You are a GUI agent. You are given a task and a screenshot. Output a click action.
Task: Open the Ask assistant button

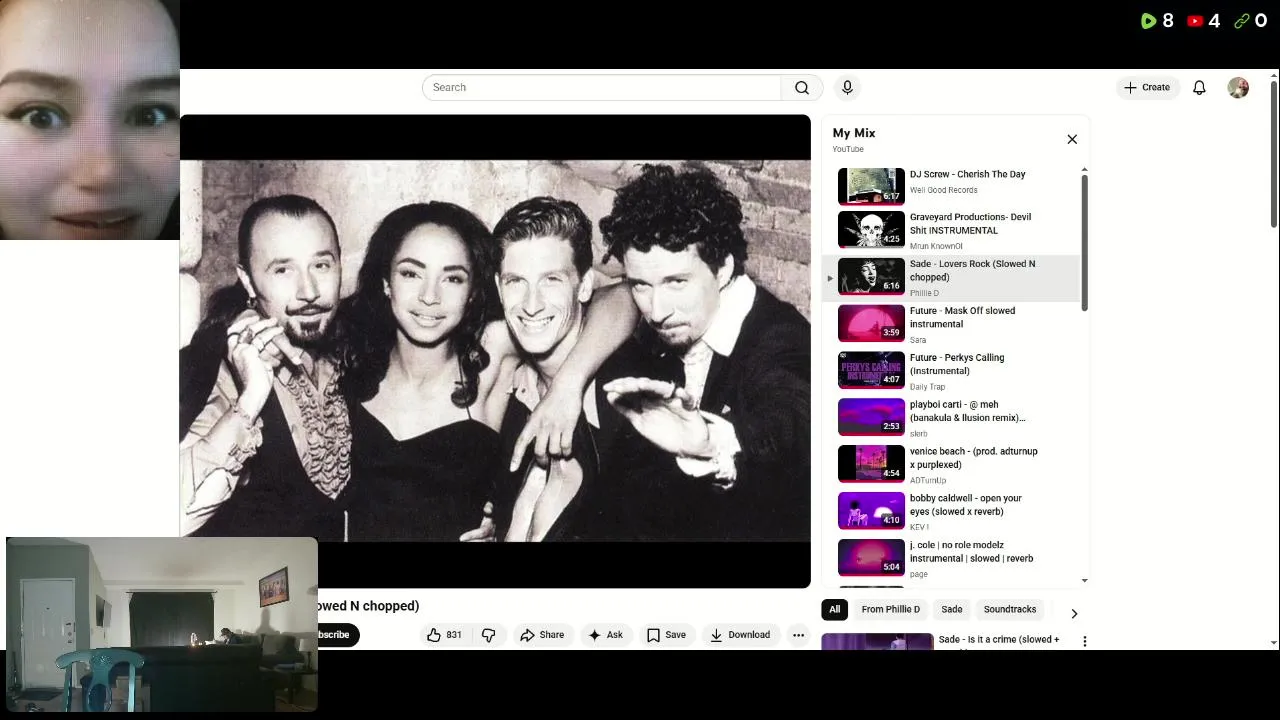click(x=606, y=635)
